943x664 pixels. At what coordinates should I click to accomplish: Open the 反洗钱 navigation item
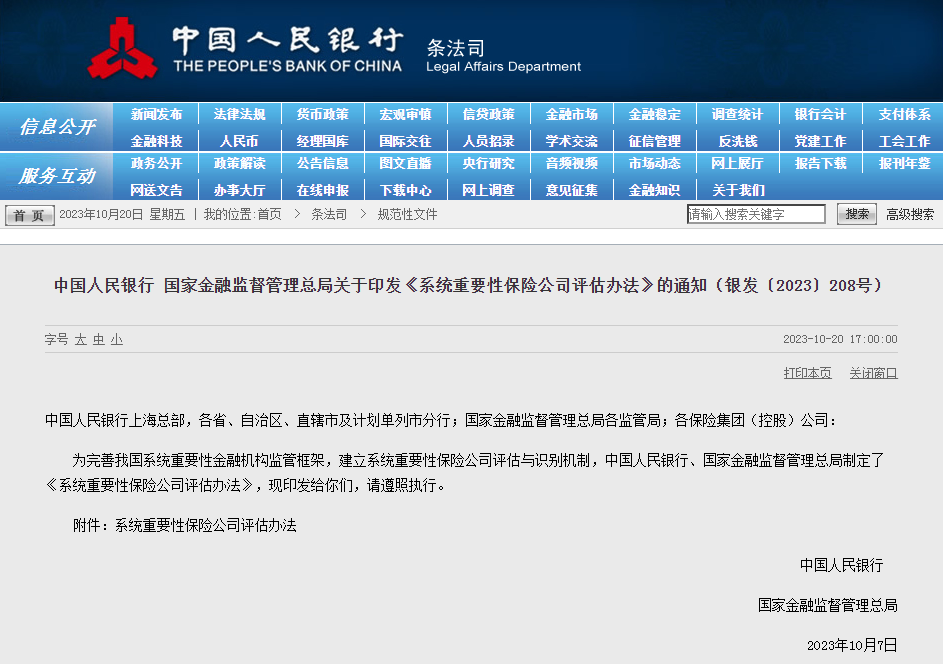click(738, 141)
